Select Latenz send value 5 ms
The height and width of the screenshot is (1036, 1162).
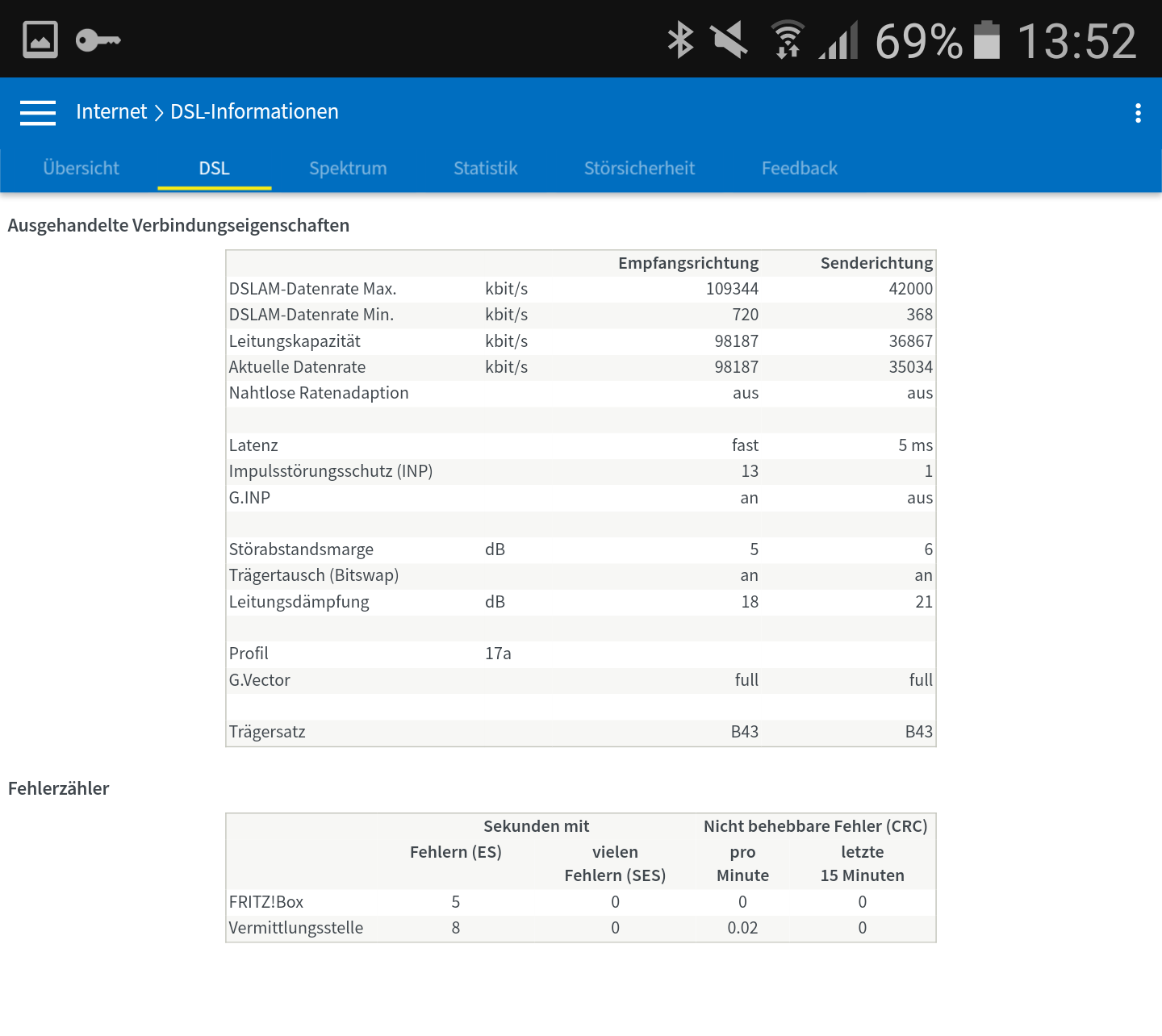tap(916, 445)
